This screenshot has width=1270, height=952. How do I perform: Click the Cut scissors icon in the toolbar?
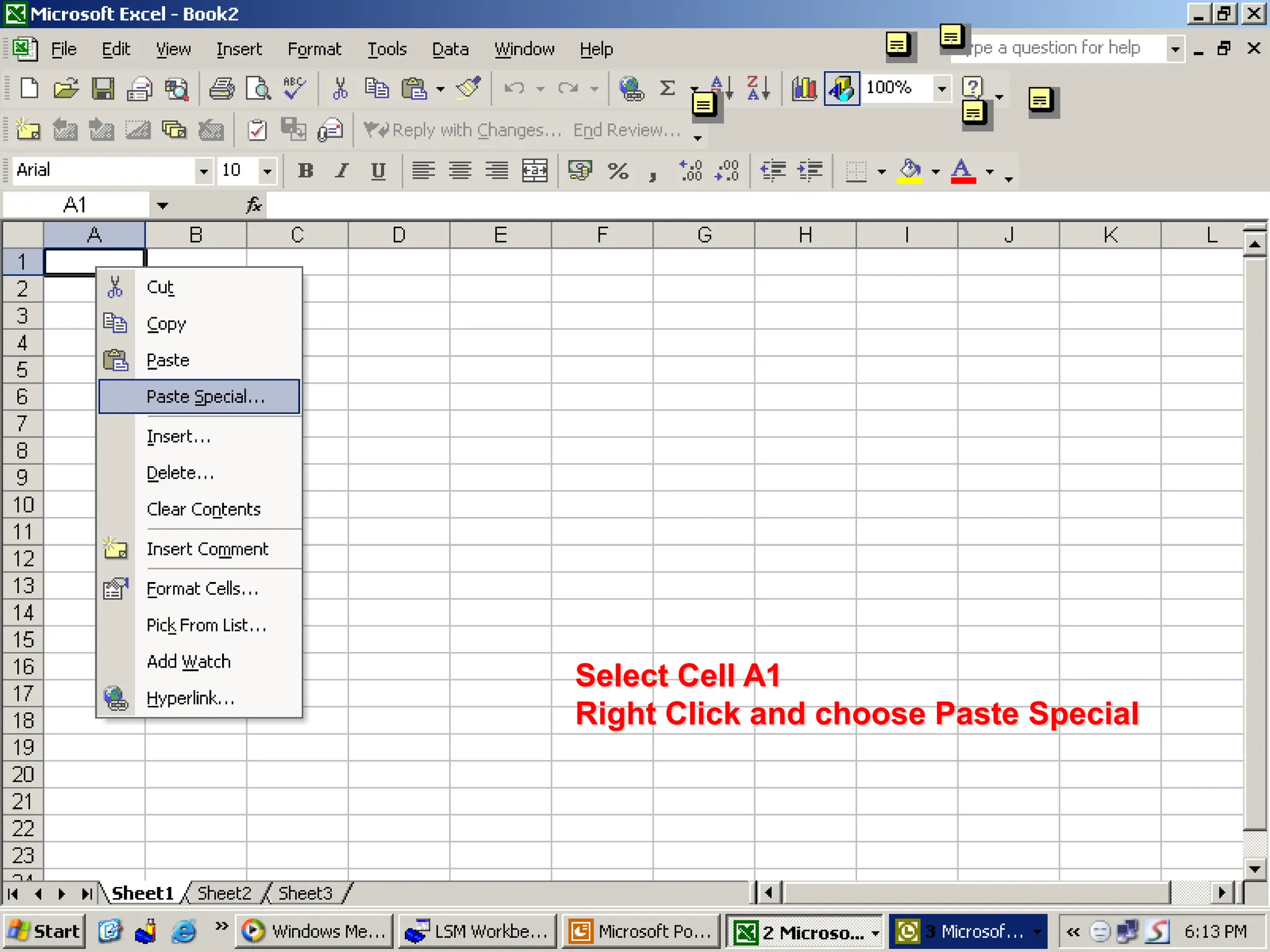click(340, 89)
